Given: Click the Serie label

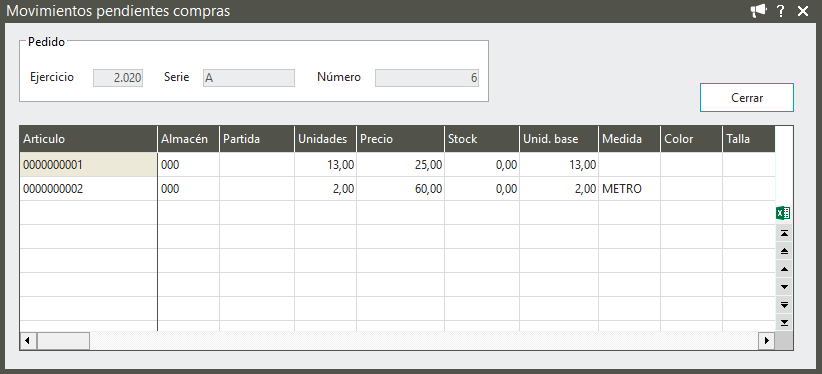Looking at the screenshot, I should pos(176,77).
